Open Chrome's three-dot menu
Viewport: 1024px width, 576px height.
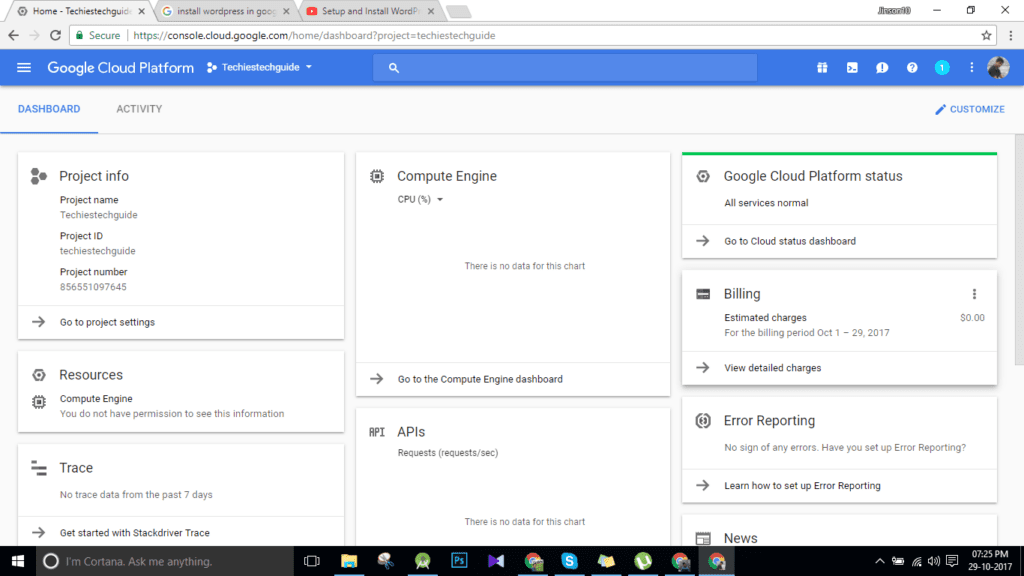1011,35
